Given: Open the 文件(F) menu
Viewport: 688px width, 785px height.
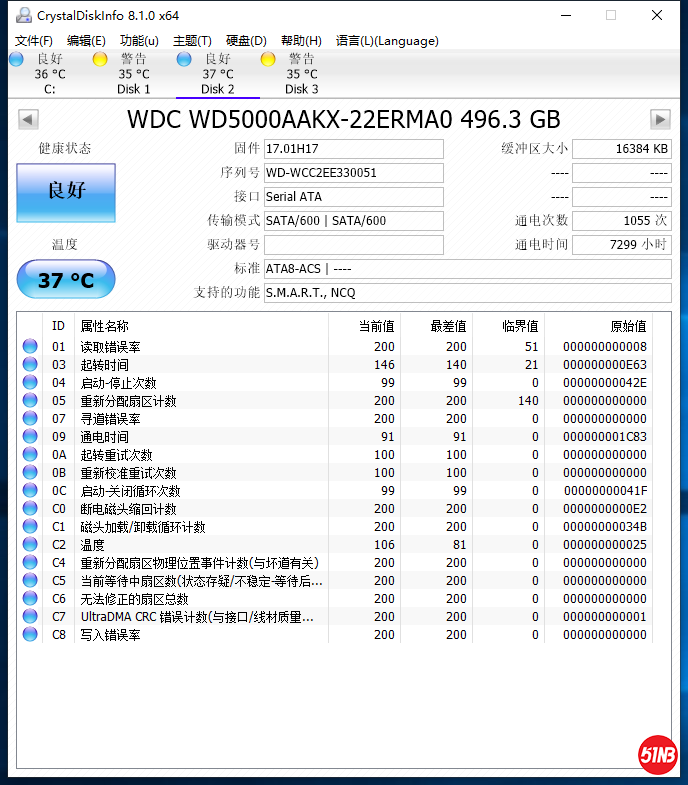Looking at the screenshot, I should [33, 41].
